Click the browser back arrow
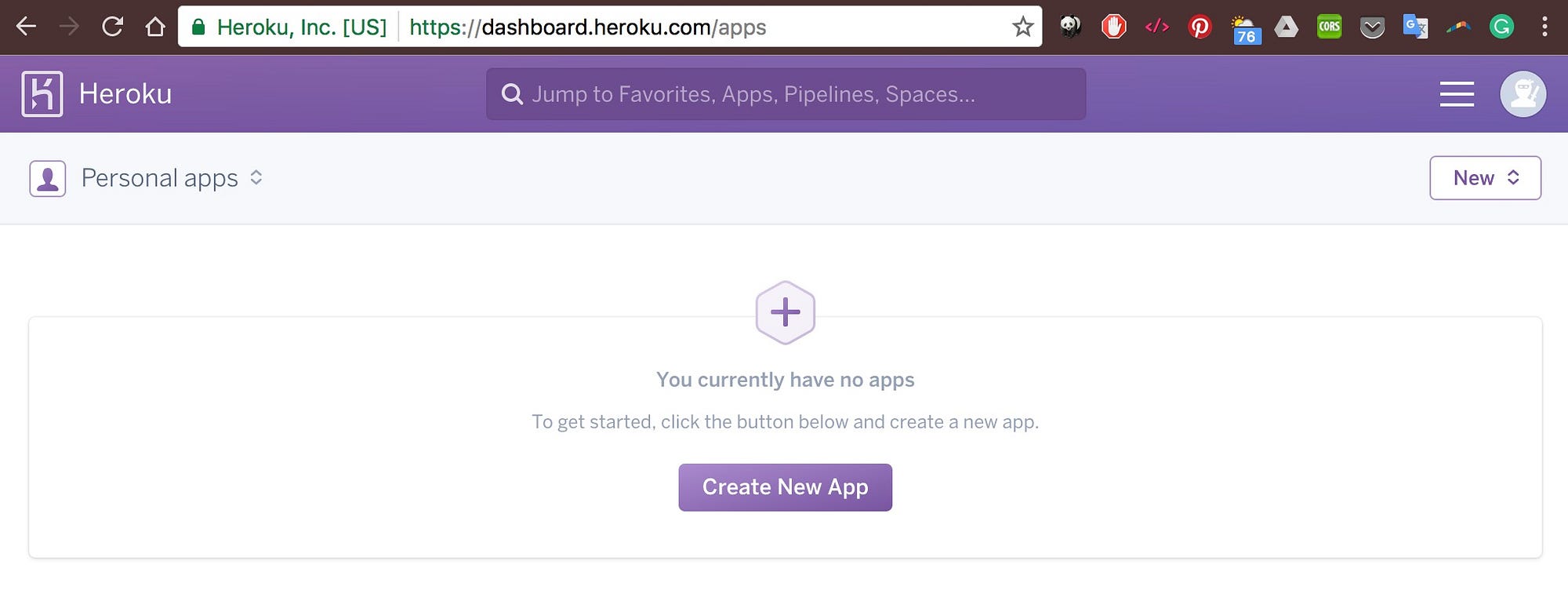The image size is (1568, 590). (x=27, y=27)
